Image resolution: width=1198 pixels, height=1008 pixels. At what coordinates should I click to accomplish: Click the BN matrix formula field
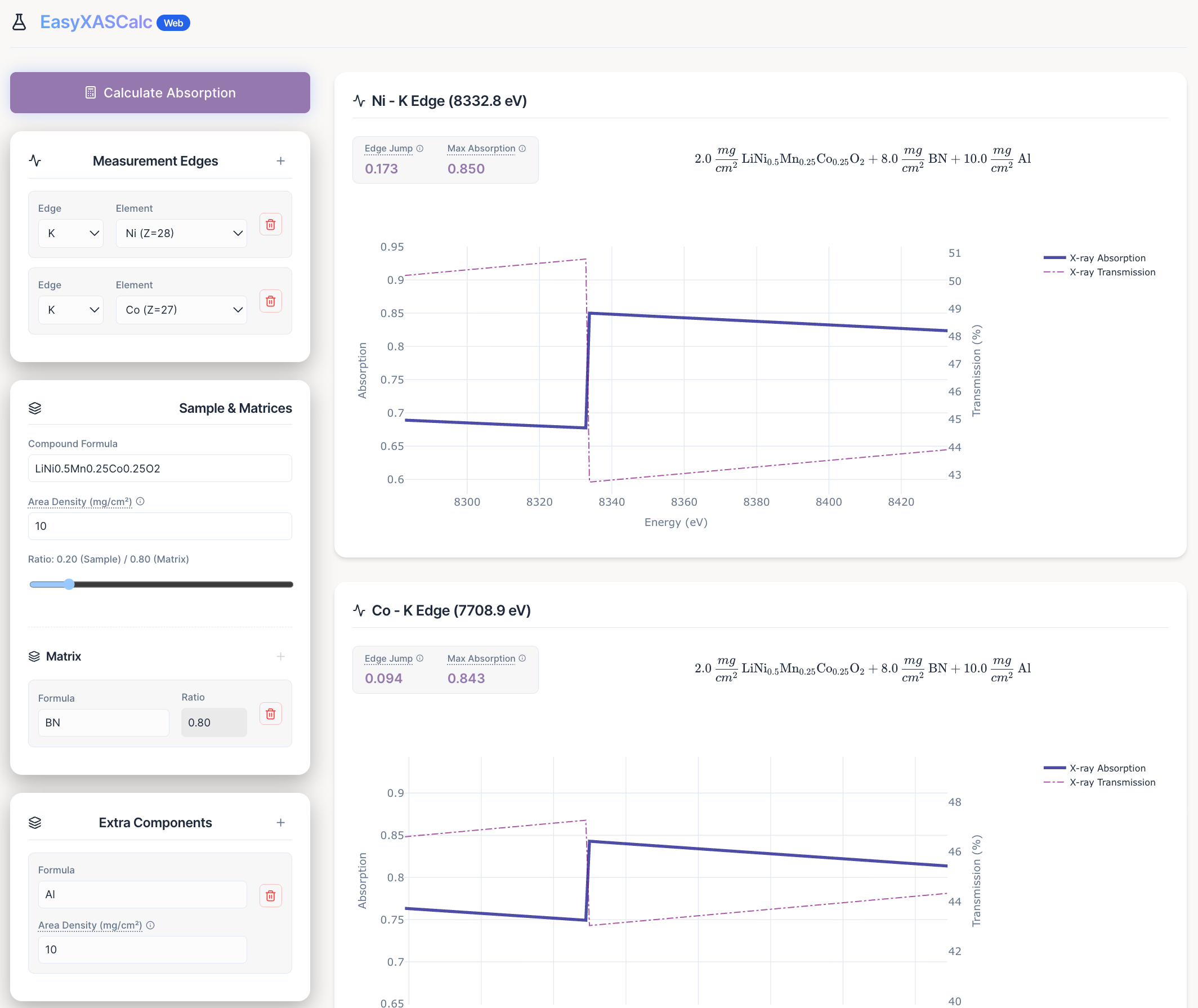[x=104, y=722]
